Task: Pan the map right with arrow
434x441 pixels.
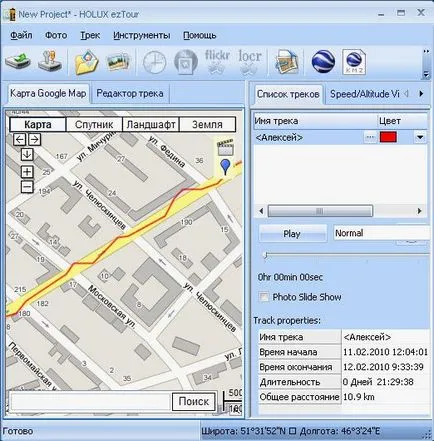Action: [34, 139]
